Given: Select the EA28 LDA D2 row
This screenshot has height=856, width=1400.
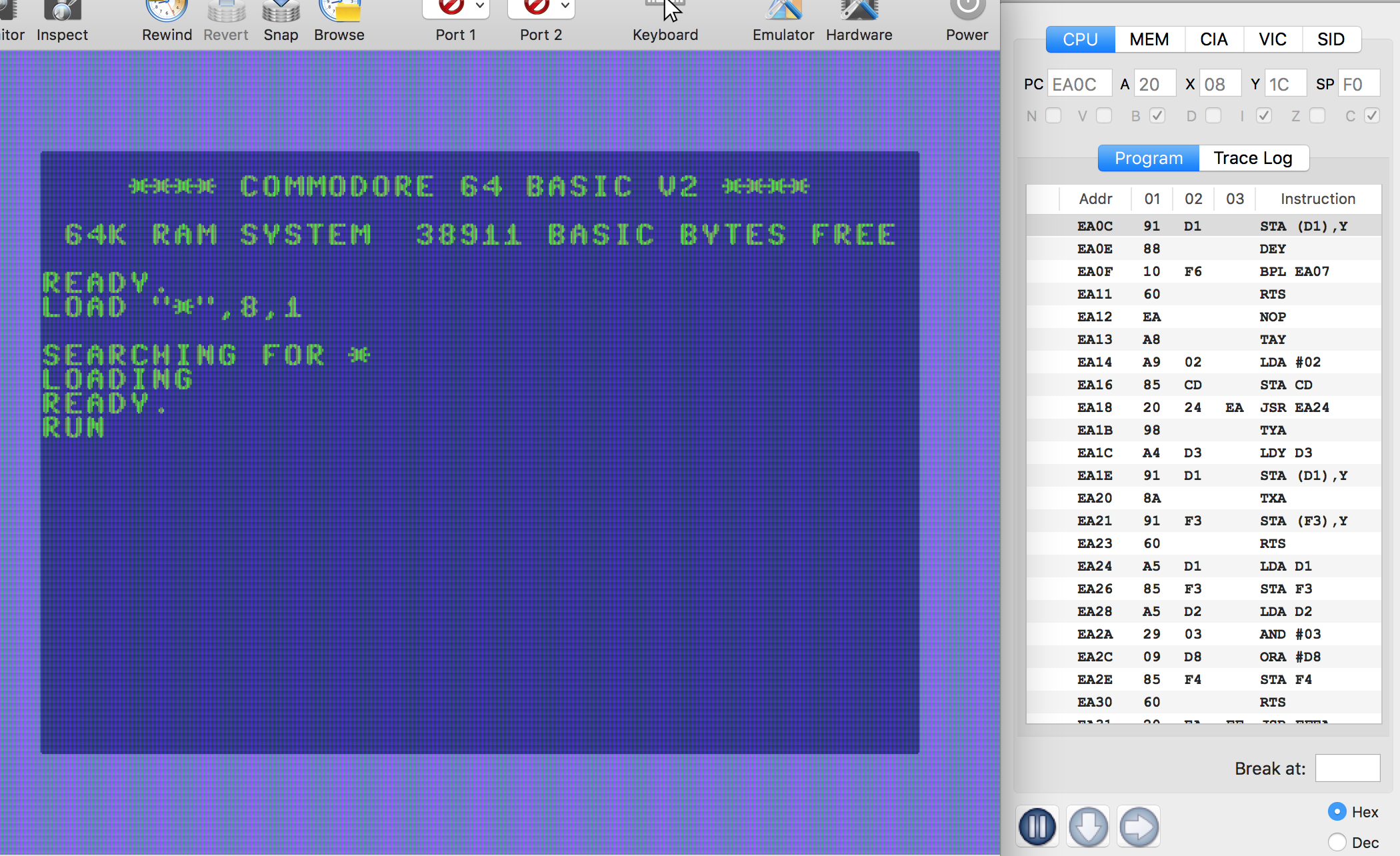Looking at the screenshot, I should pos(1203,611).
